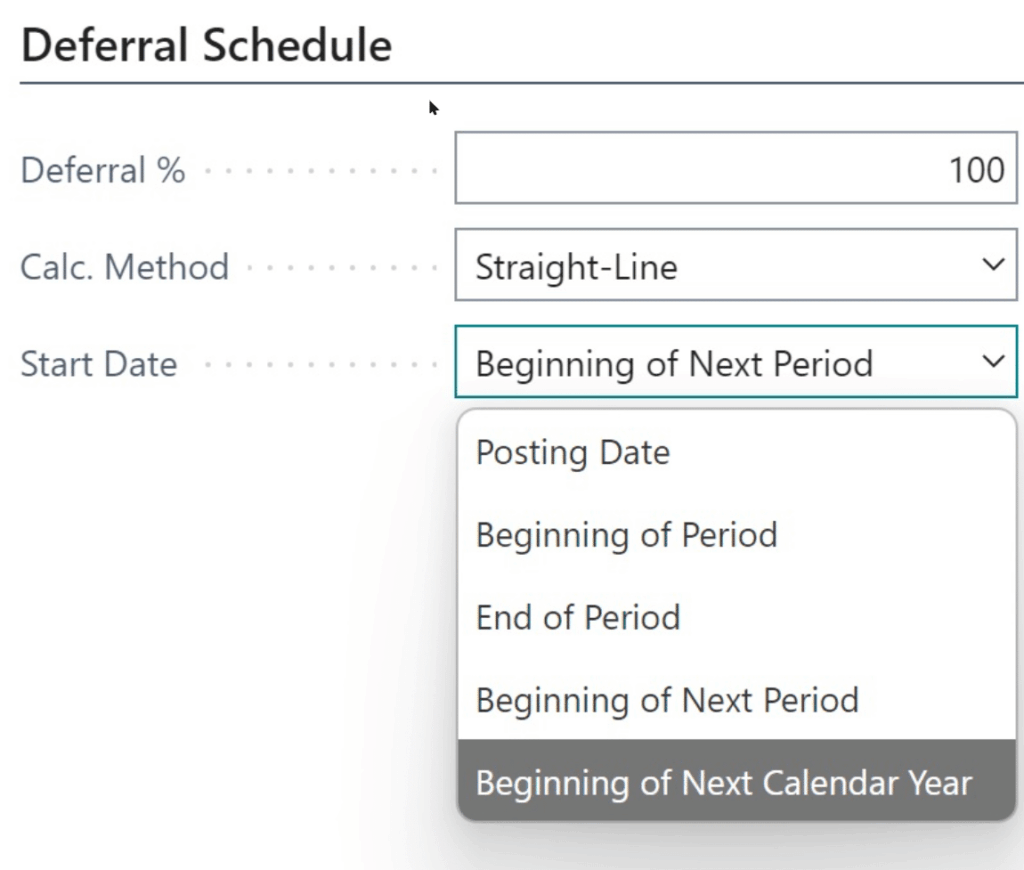Choose the Beginning of Period option
This screenshot has height=870, width=1024.
click(626, 535)
